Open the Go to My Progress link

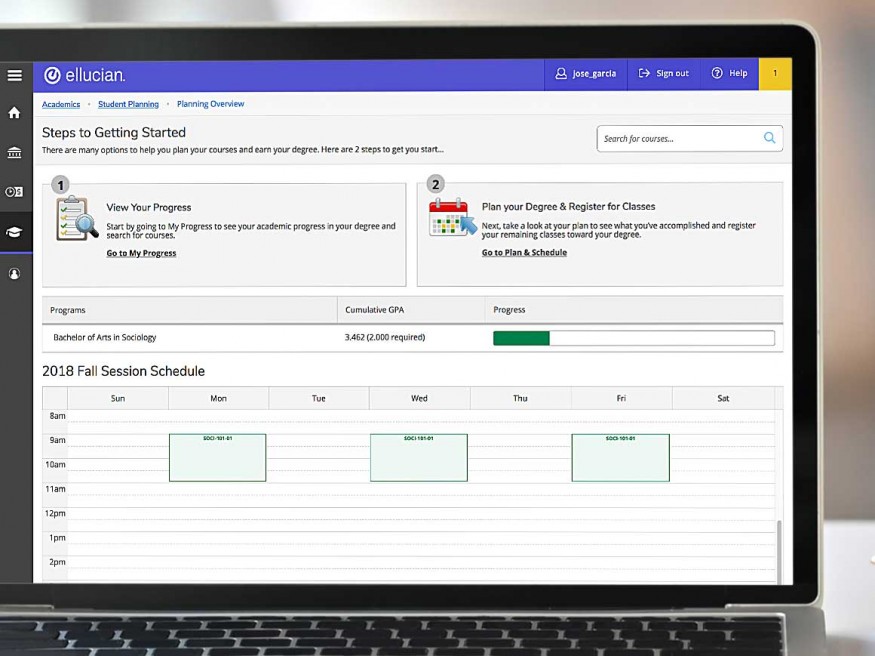coord(141,253)
